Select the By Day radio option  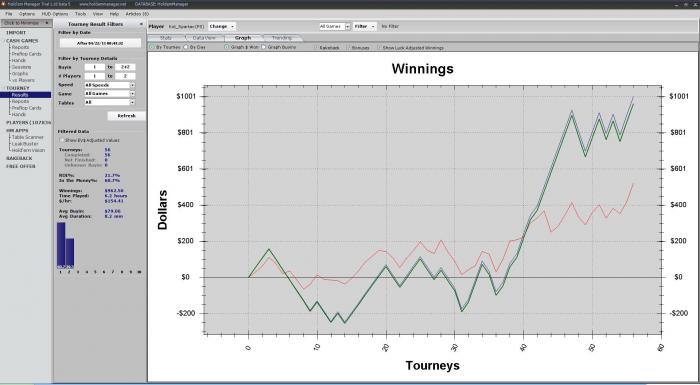pos(186,47)
